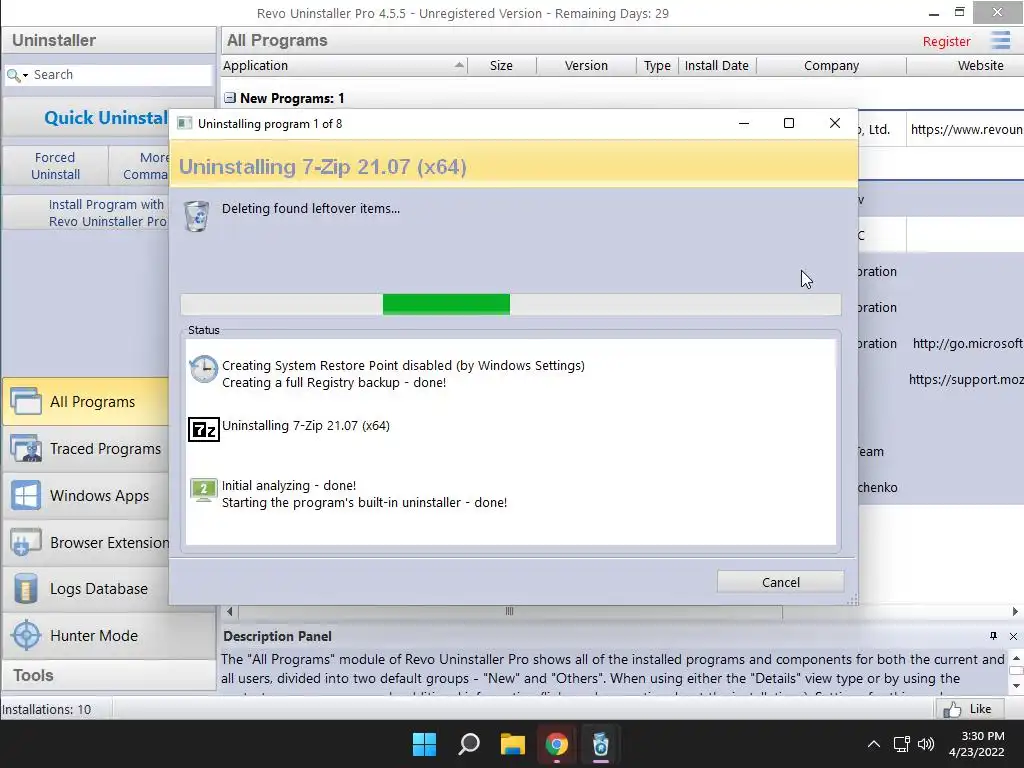The image size is (1024, 768).
Task: Open Google Chrome from the taskbar
Action: (556, 744)
